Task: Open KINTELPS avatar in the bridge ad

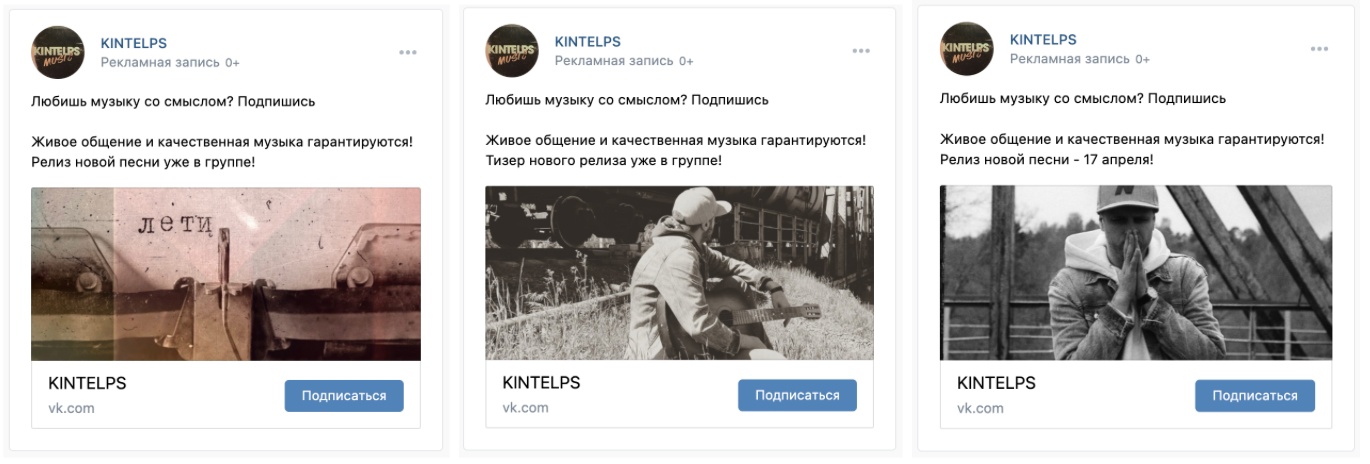Action: point(967,51)
